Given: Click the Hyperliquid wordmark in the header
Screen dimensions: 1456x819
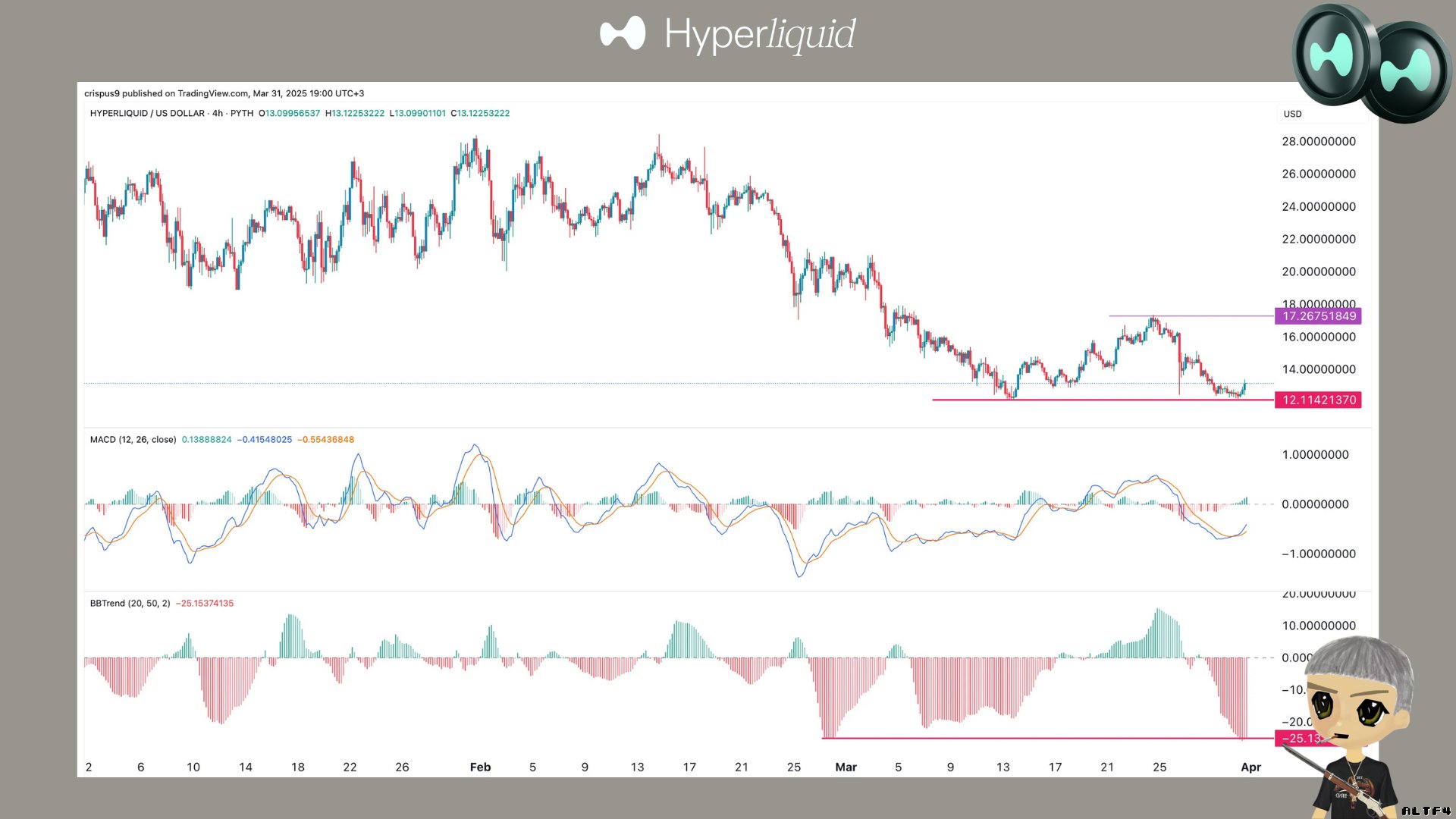Looking at the screenshot, I should click(x=761, y=35).
